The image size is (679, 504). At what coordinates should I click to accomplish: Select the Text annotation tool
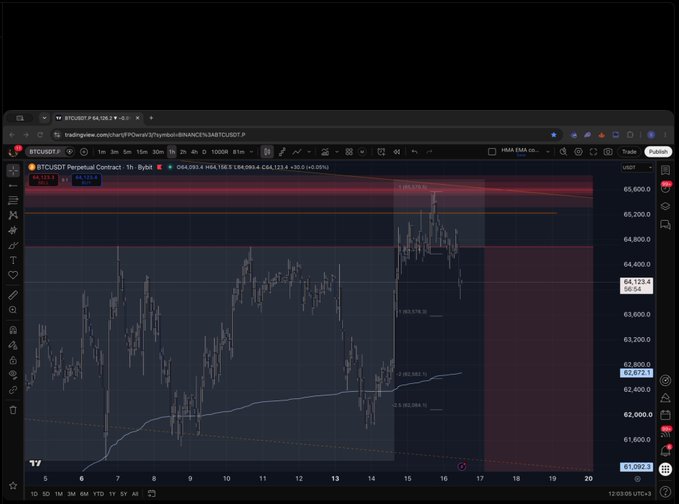13,260
